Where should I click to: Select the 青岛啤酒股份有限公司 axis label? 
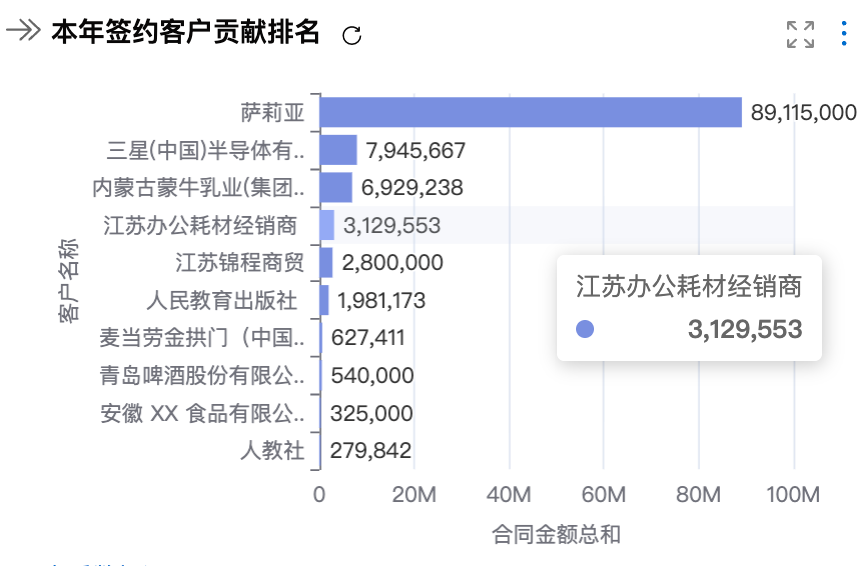click(x=201, y=376)
